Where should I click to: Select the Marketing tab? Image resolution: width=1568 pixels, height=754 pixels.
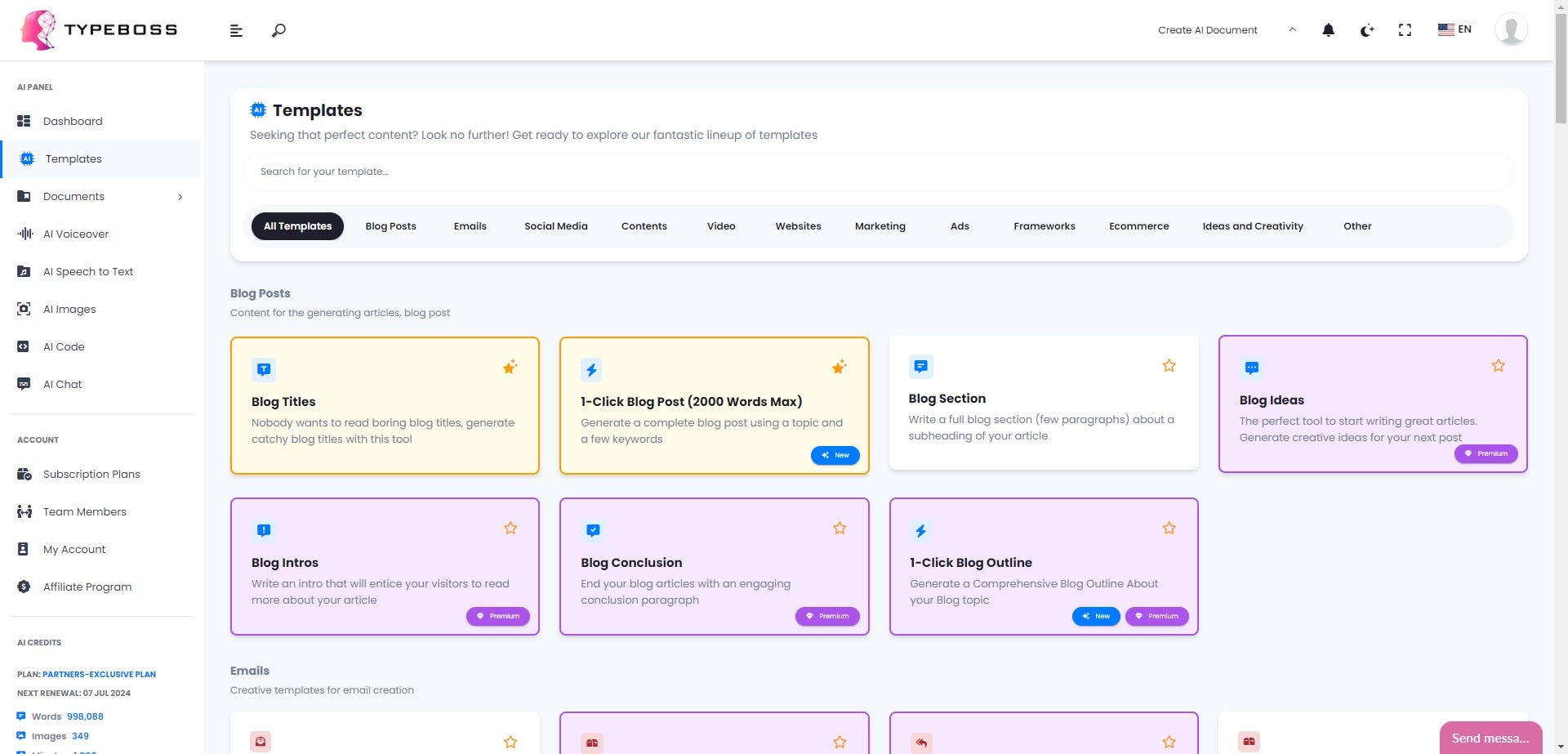[880, 226]
